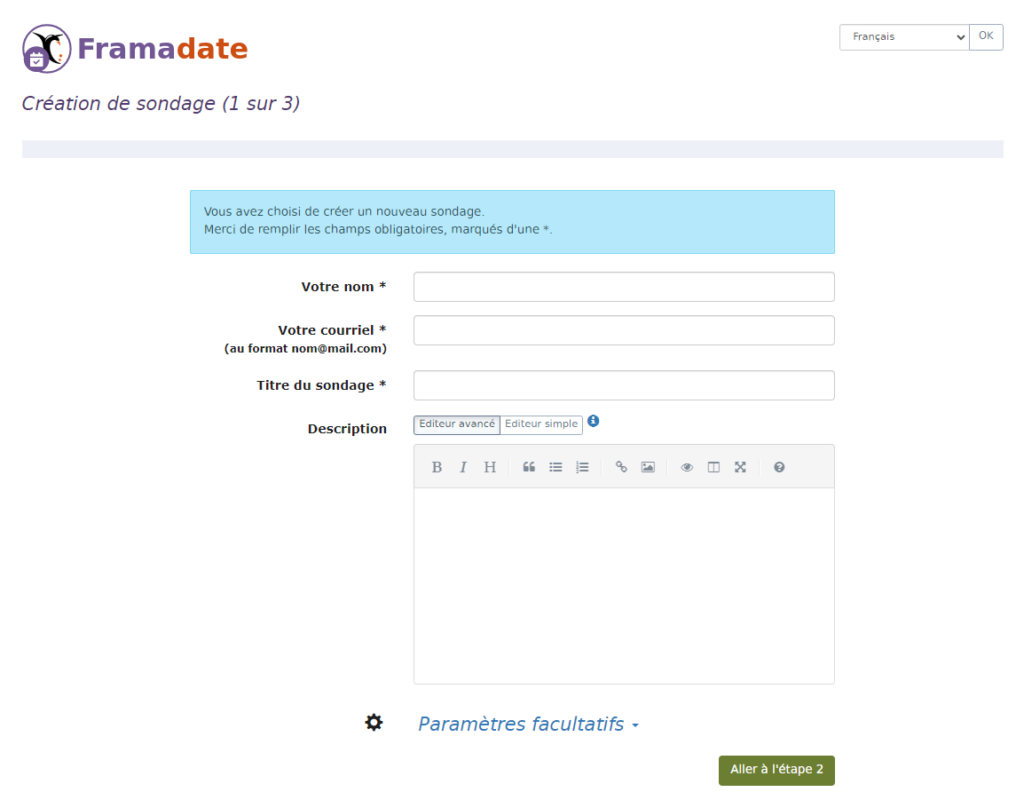Click the Aller à l'étape 2 button
The width and height of the screenshot is (1024, 792).
coord(776,770)
